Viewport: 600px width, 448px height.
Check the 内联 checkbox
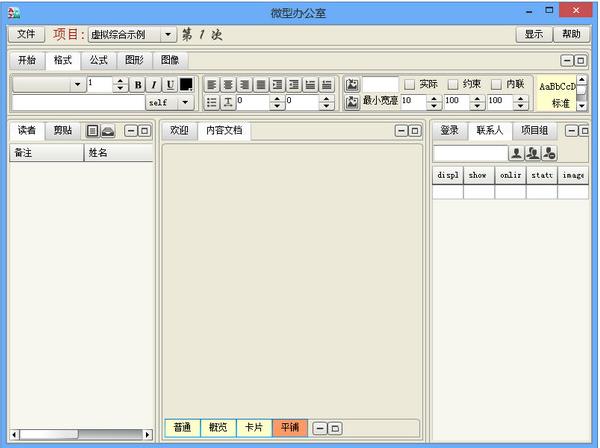[496, 84]
